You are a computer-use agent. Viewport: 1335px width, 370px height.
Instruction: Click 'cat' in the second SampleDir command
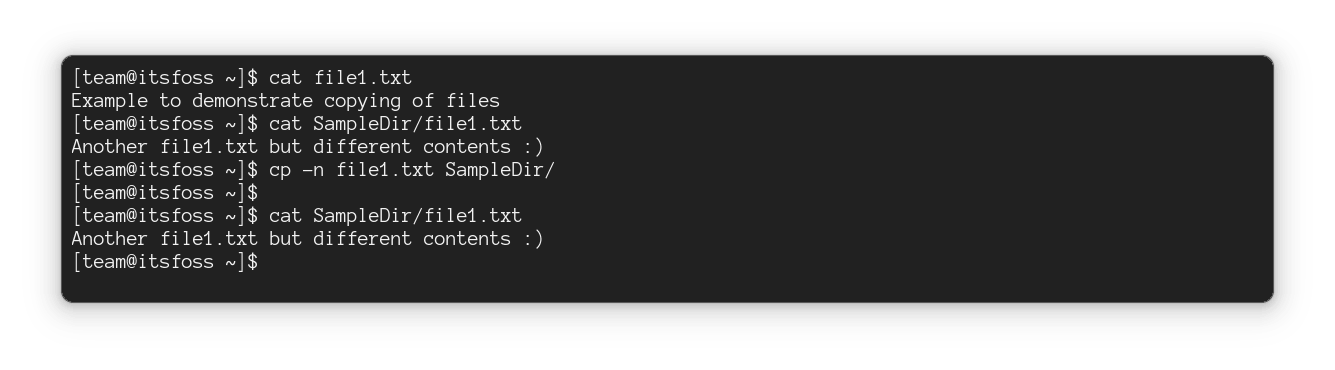[285, 216]
